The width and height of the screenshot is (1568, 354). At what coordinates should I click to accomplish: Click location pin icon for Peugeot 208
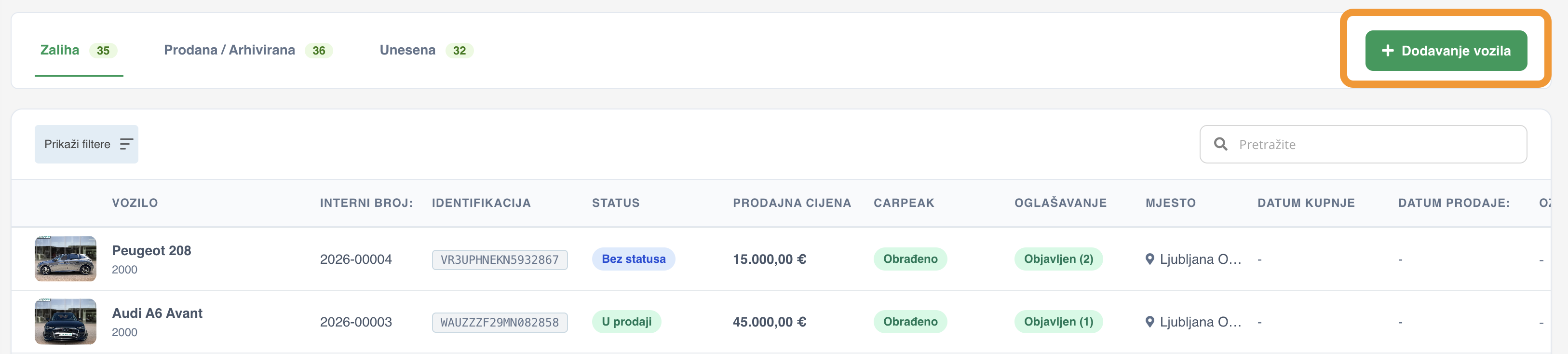(x=1150, y=259)
